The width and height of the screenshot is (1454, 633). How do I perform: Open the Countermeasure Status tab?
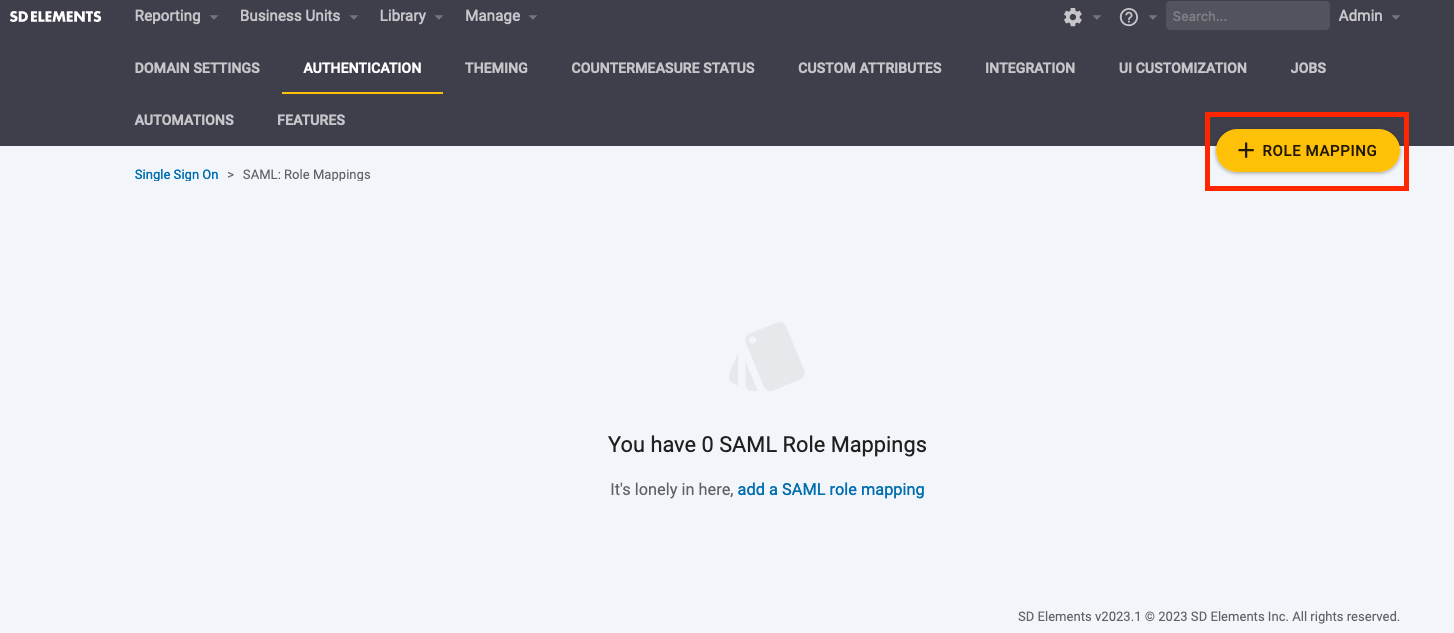click(662, 67)
